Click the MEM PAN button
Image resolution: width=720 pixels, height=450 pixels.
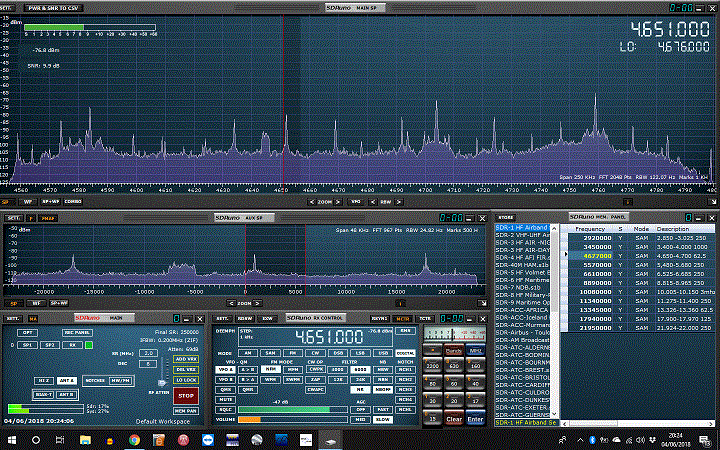pos(186,411)
